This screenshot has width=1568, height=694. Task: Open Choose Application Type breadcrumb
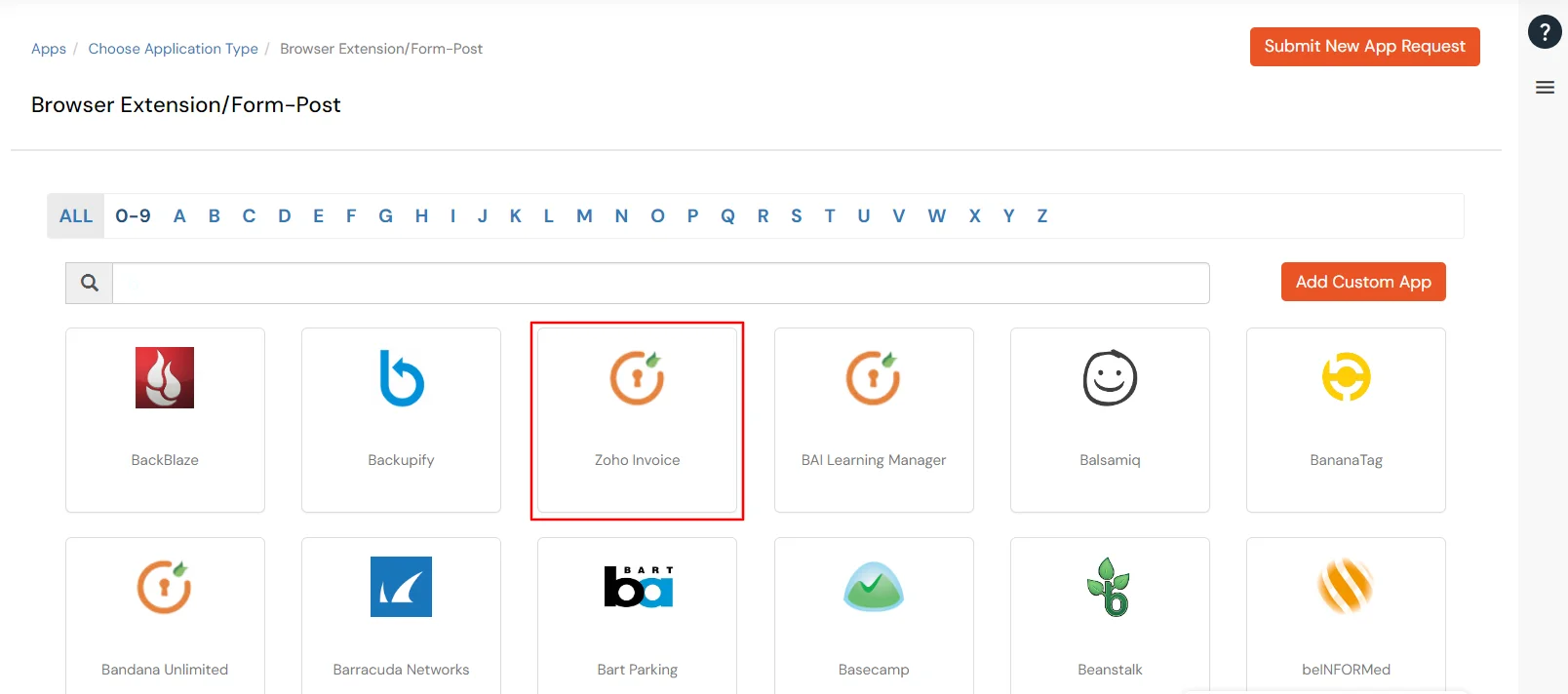pyautogui.click(x=173, y=49)
